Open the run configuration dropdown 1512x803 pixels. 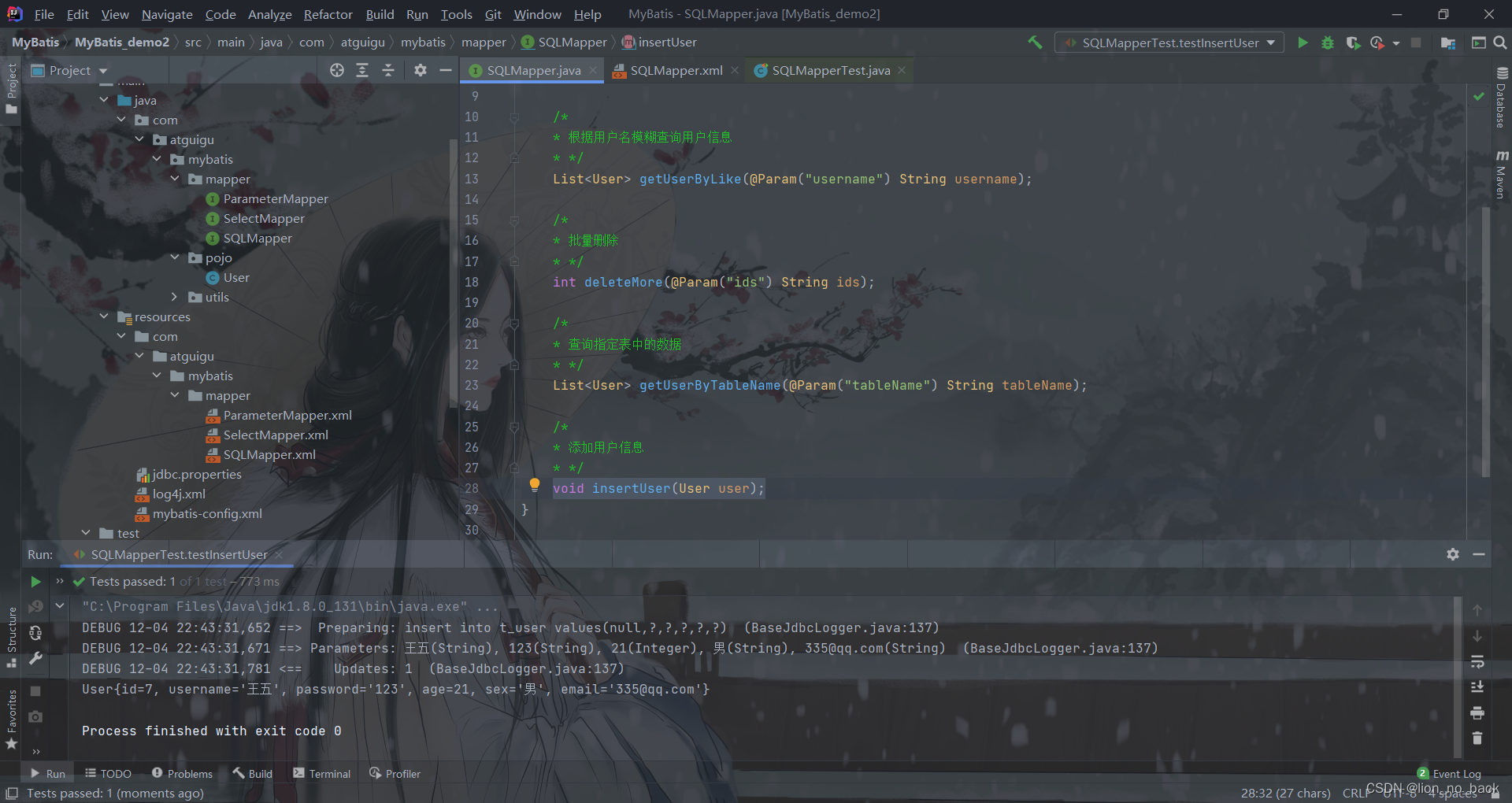point(1169,43)
